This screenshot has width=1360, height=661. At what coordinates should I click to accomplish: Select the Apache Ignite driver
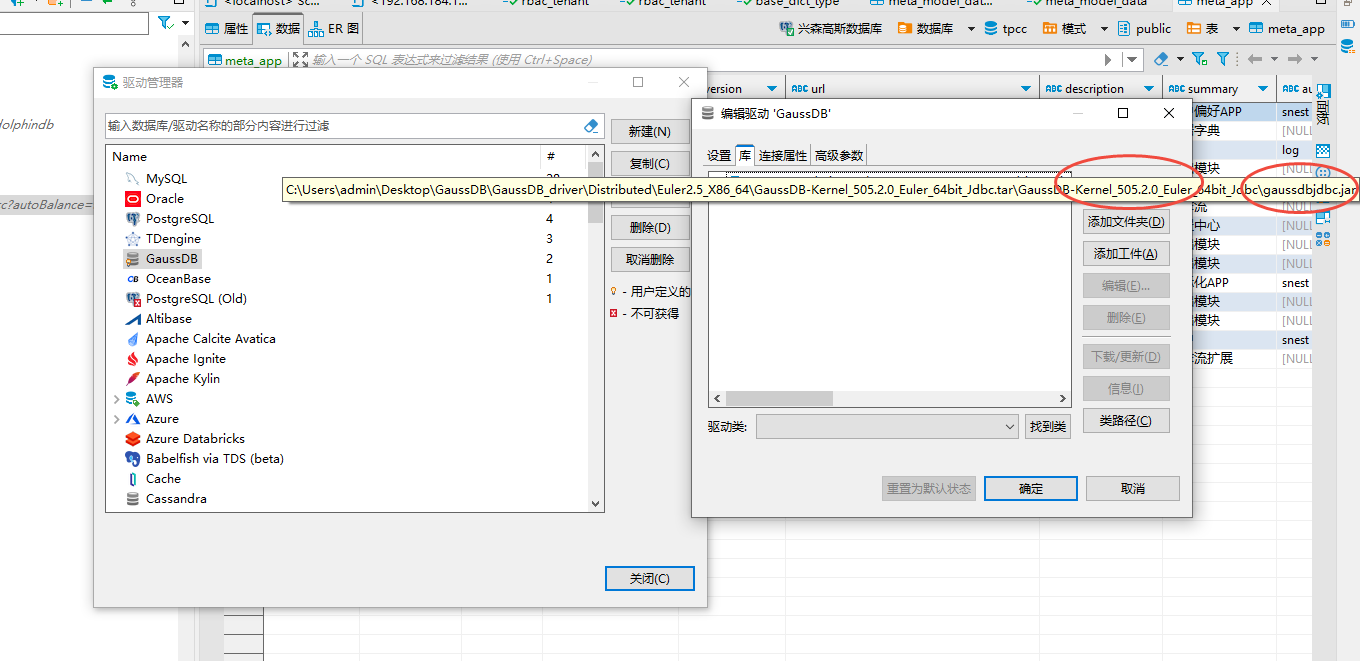point(185,359)
